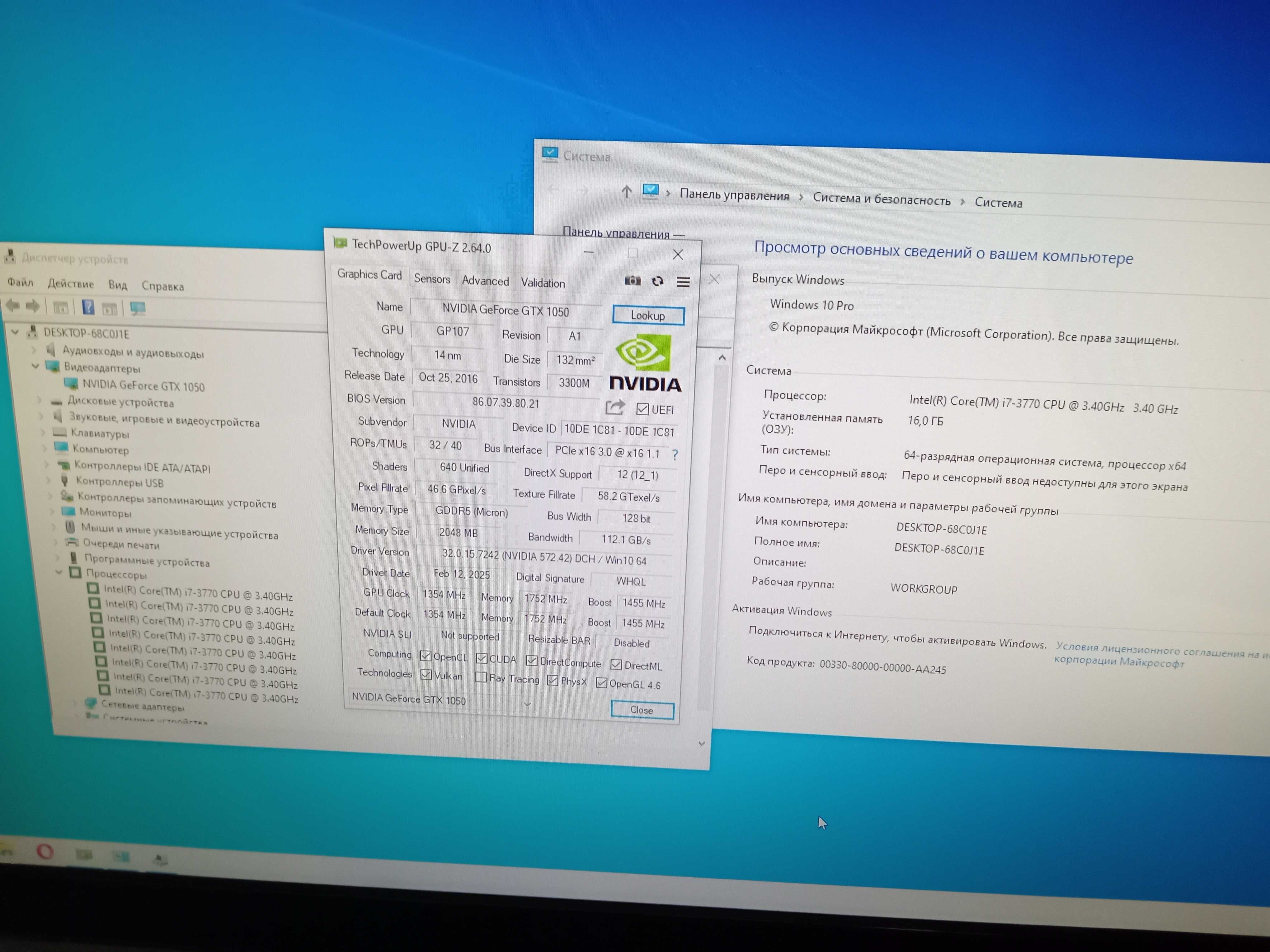Click the up arrow in System window
This screenshot has height=952, width=1270.
[626, 191]
